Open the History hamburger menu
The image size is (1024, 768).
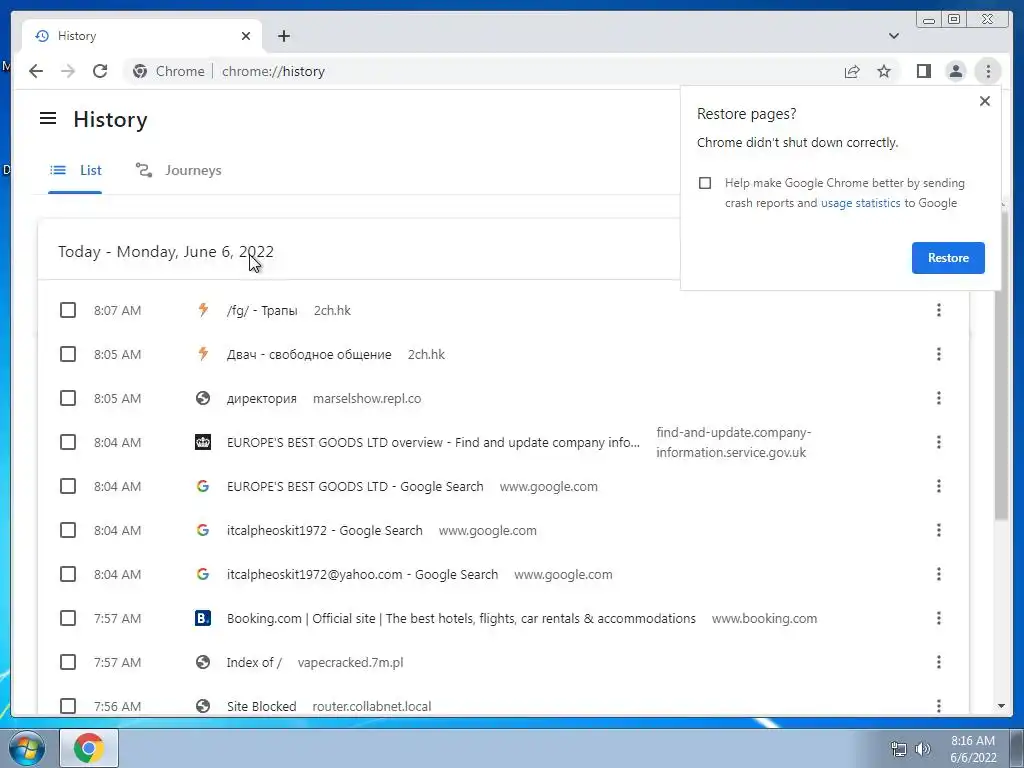pyautogui.click(x=48, y=118)
